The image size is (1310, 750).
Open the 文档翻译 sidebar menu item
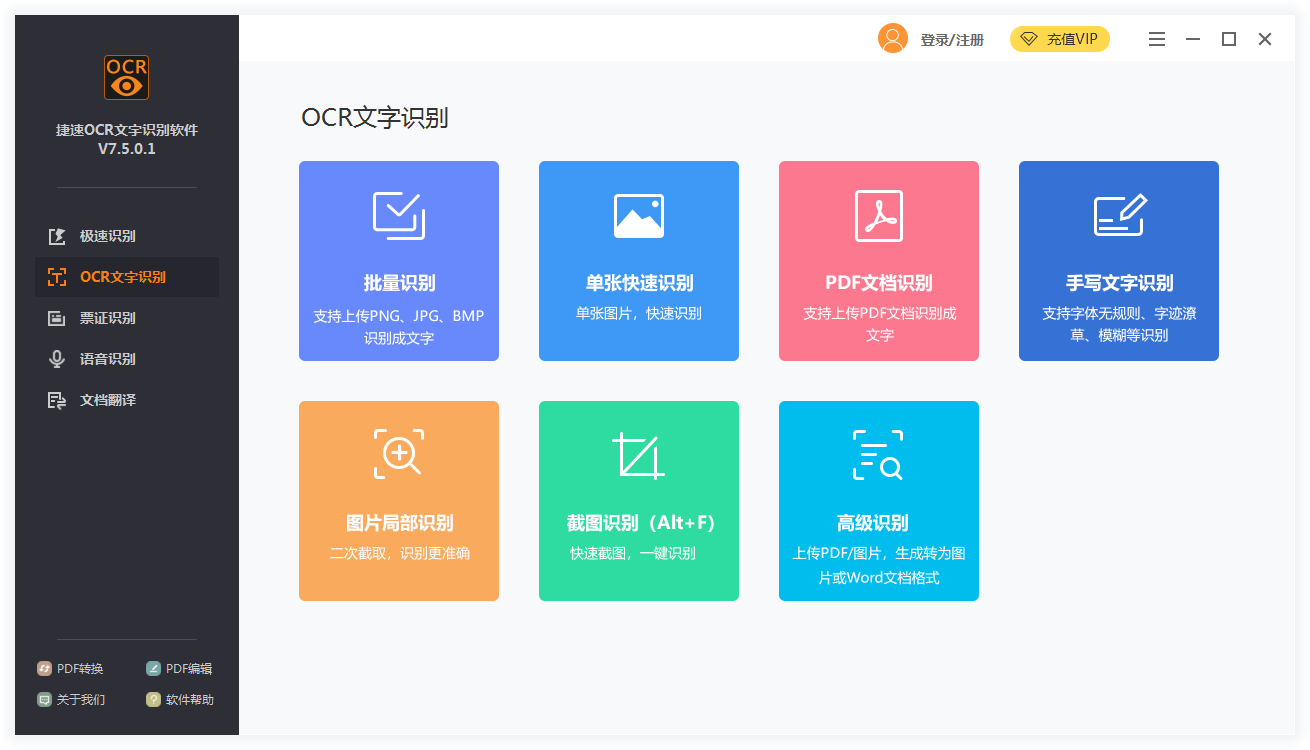(x=127, y=400)
